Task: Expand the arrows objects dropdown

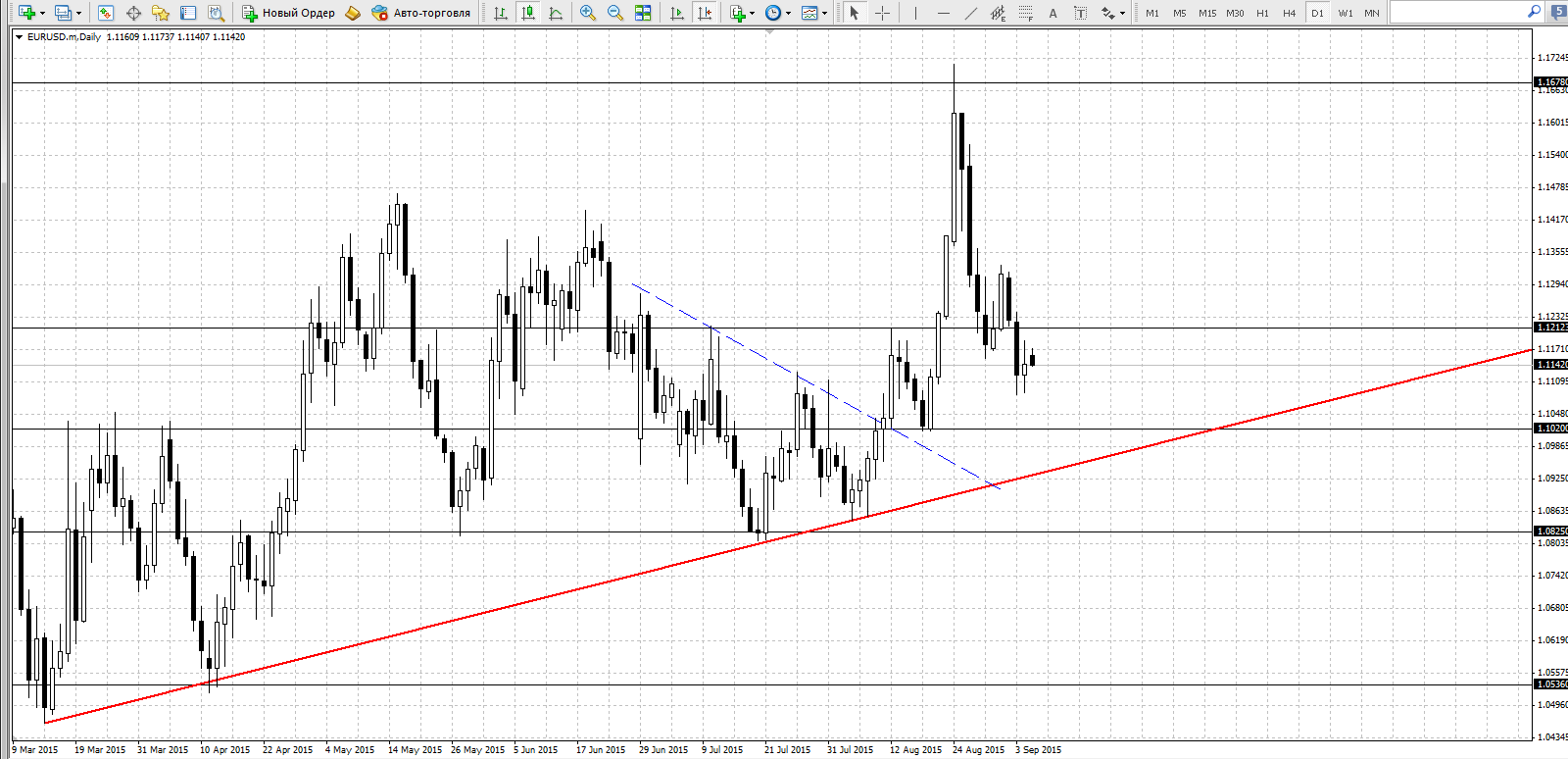Action: coord(1122,14)
